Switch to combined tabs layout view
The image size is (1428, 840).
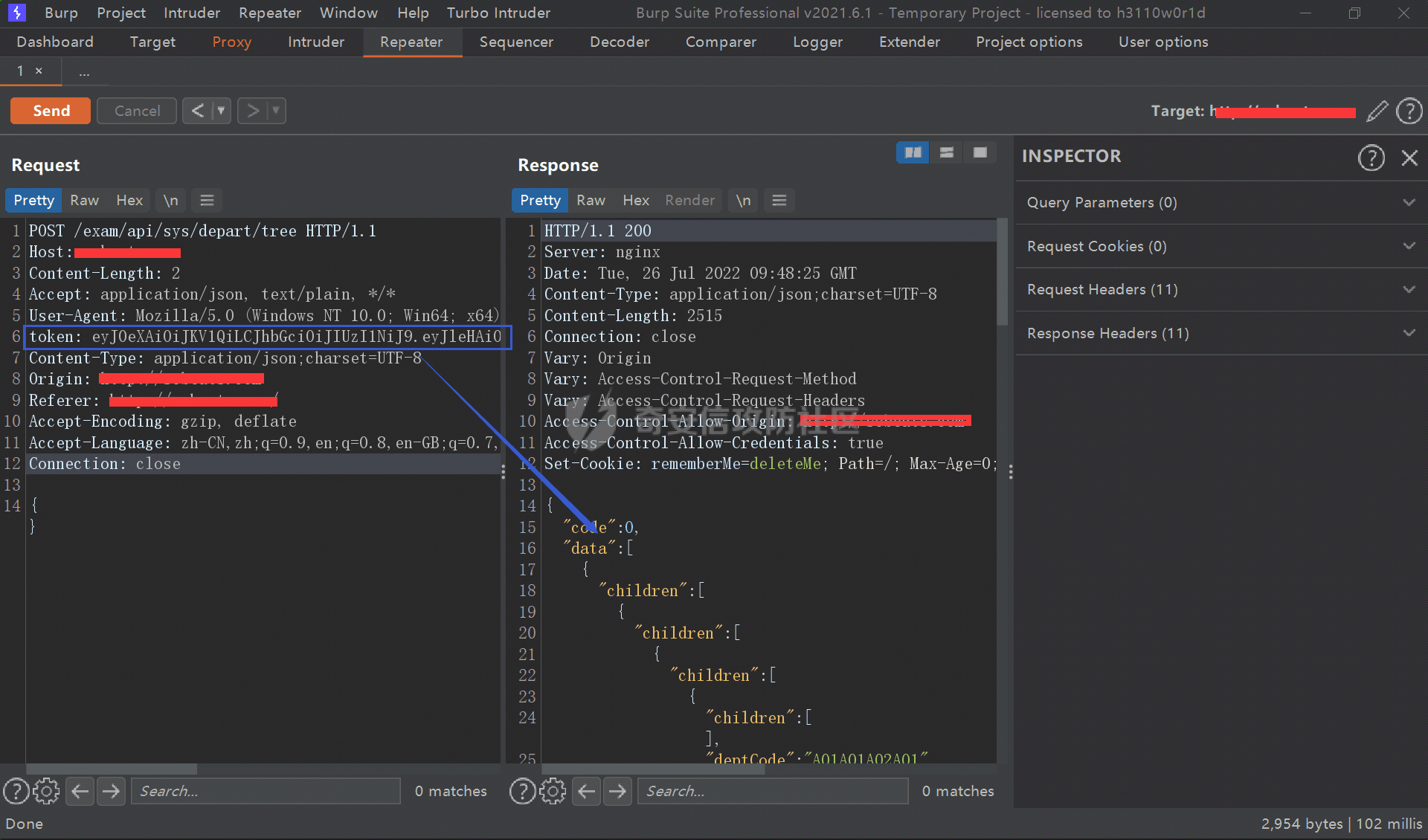pos(980,152)
